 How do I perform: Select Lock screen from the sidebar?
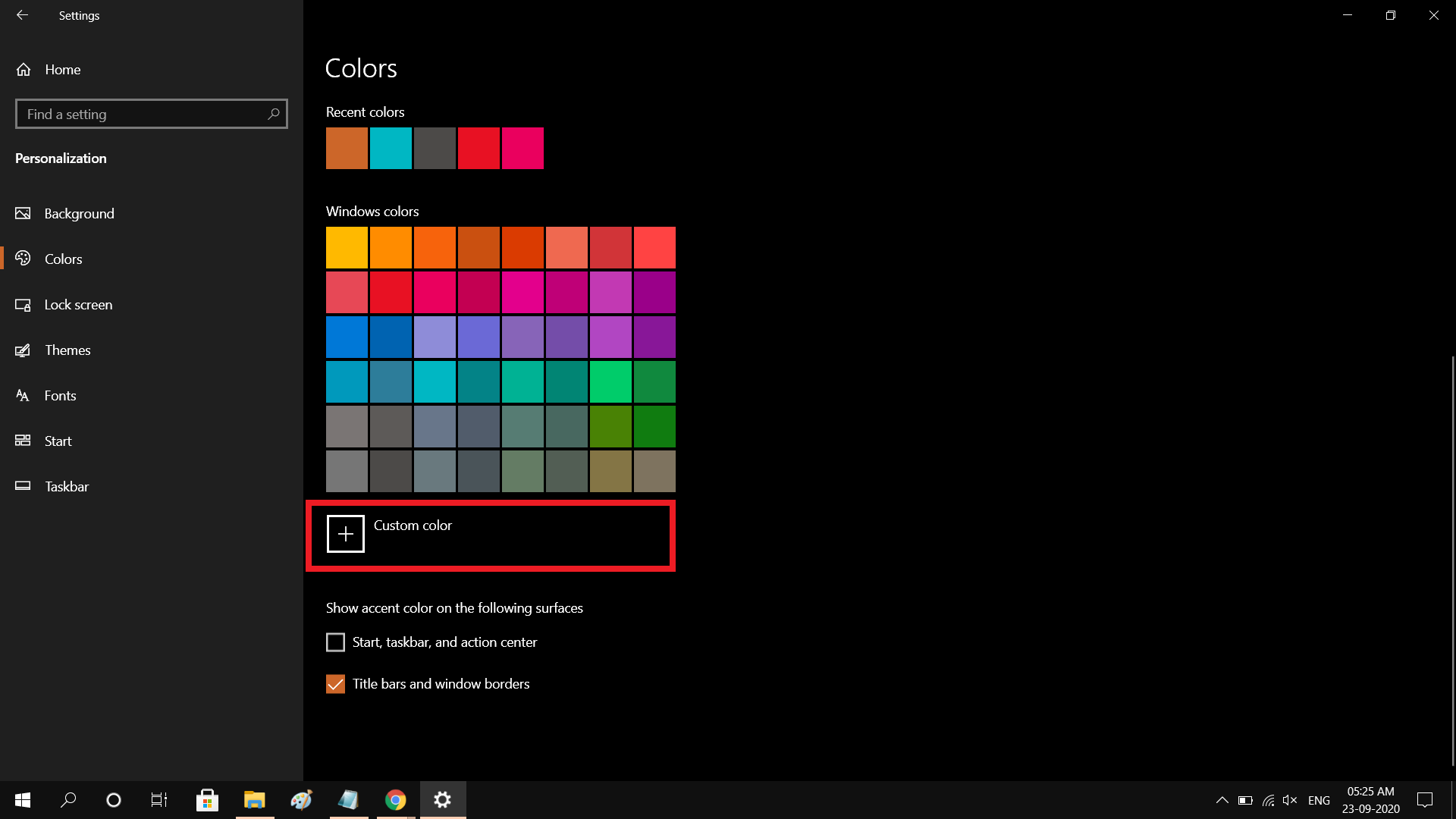23,304
